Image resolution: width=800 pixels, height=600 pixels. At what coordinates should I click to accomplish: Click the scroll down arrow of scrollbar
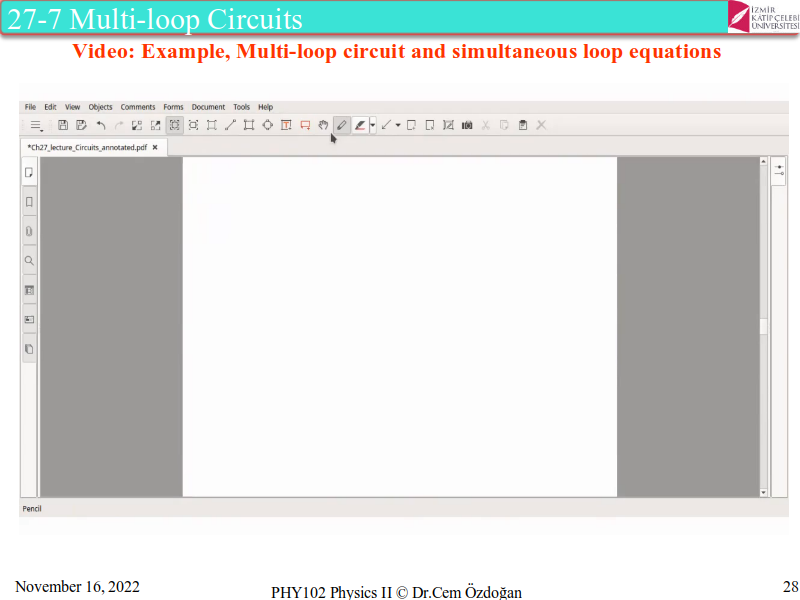pyautogui.click(x=764, y=492)
